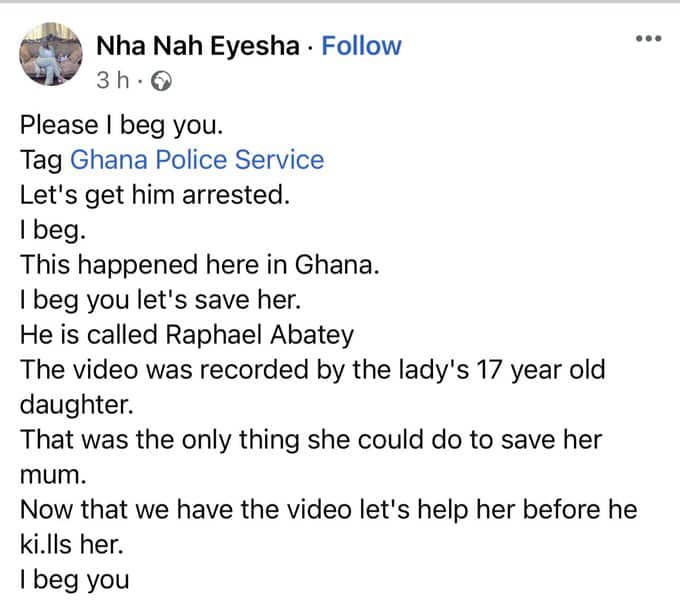The height and width of the screenshot is (612, 680).
Task: Click the sentence 'This happened here in Ghana.'
Action: [199, 265]
